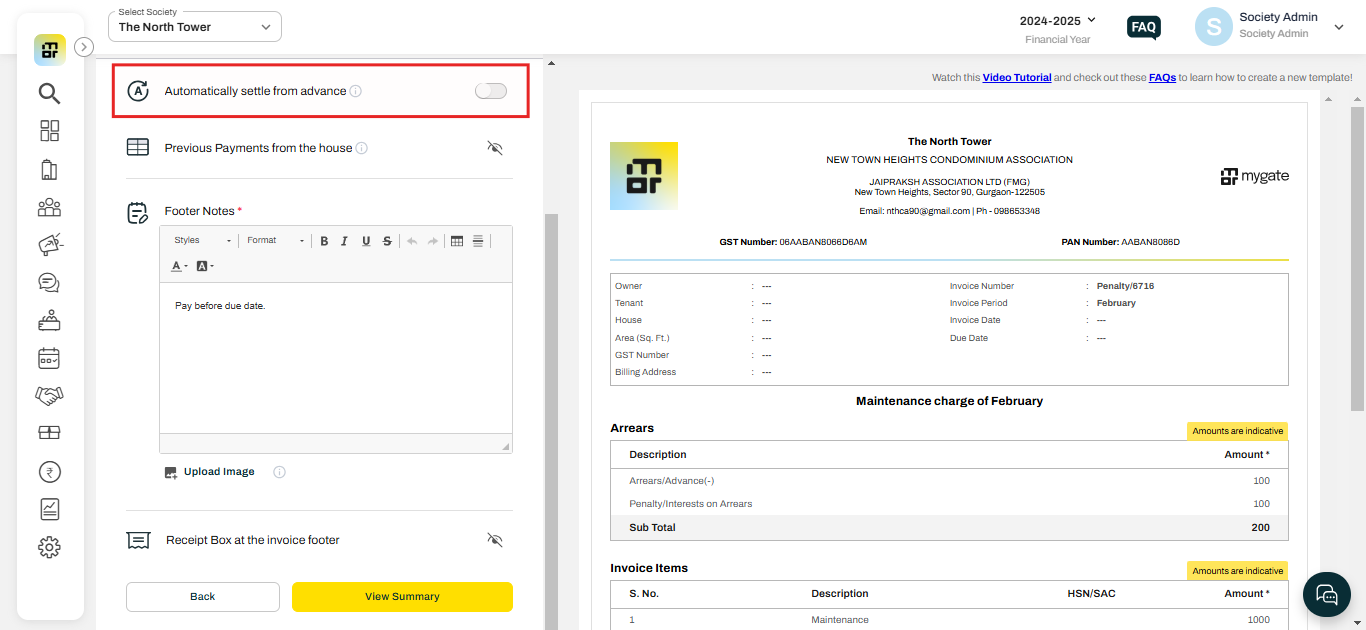Open the text color picker in editor
Image resolution: width=1366 pixels, height=630 pixels.
(x=177, y=265)
